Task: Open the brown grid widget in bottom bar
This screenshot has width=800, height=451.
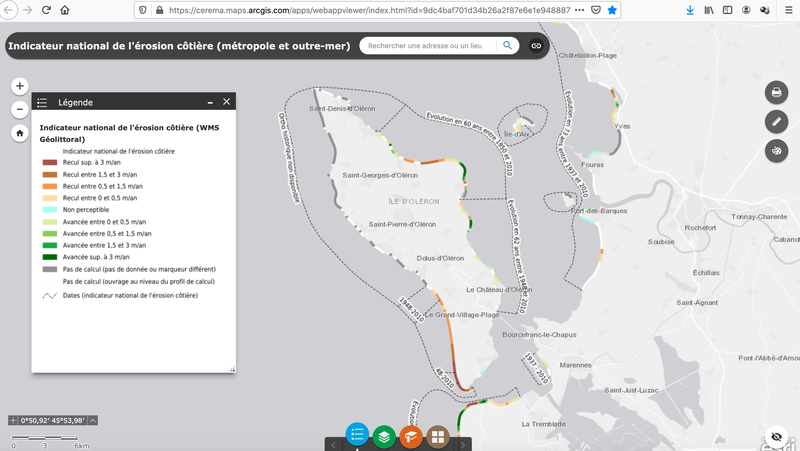Action: pos(437,436)
